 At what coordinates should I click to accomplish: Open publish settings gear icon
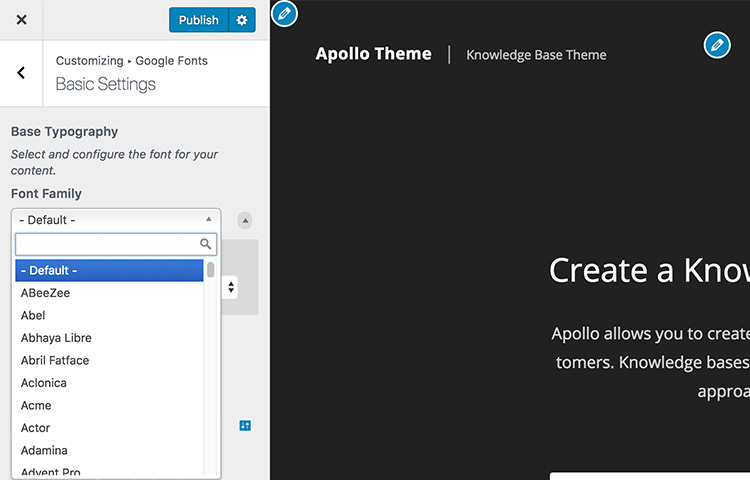point(242,20)
